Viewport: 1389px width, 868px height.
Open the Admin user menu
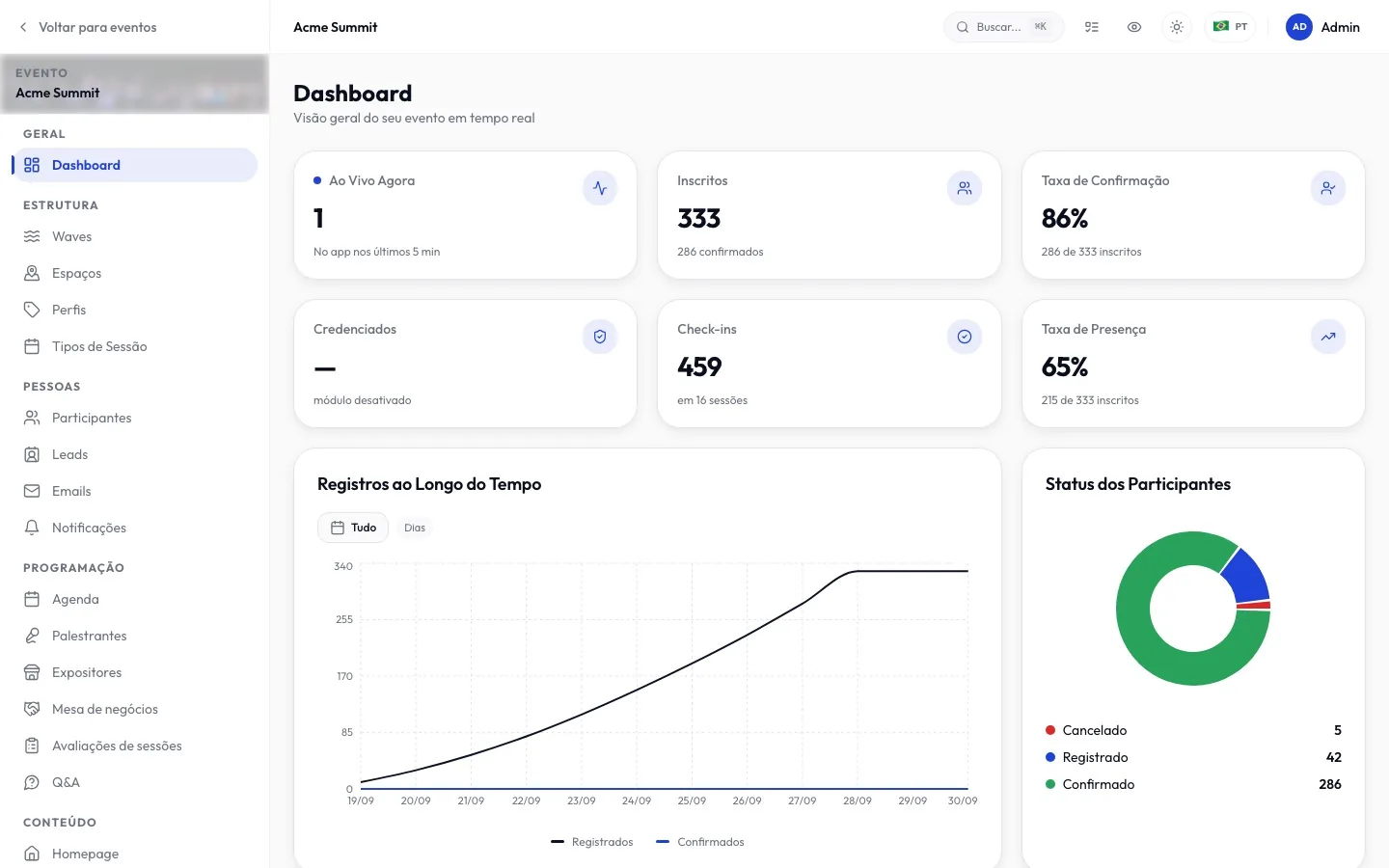pyautogui.click(x=1322, y=27)
